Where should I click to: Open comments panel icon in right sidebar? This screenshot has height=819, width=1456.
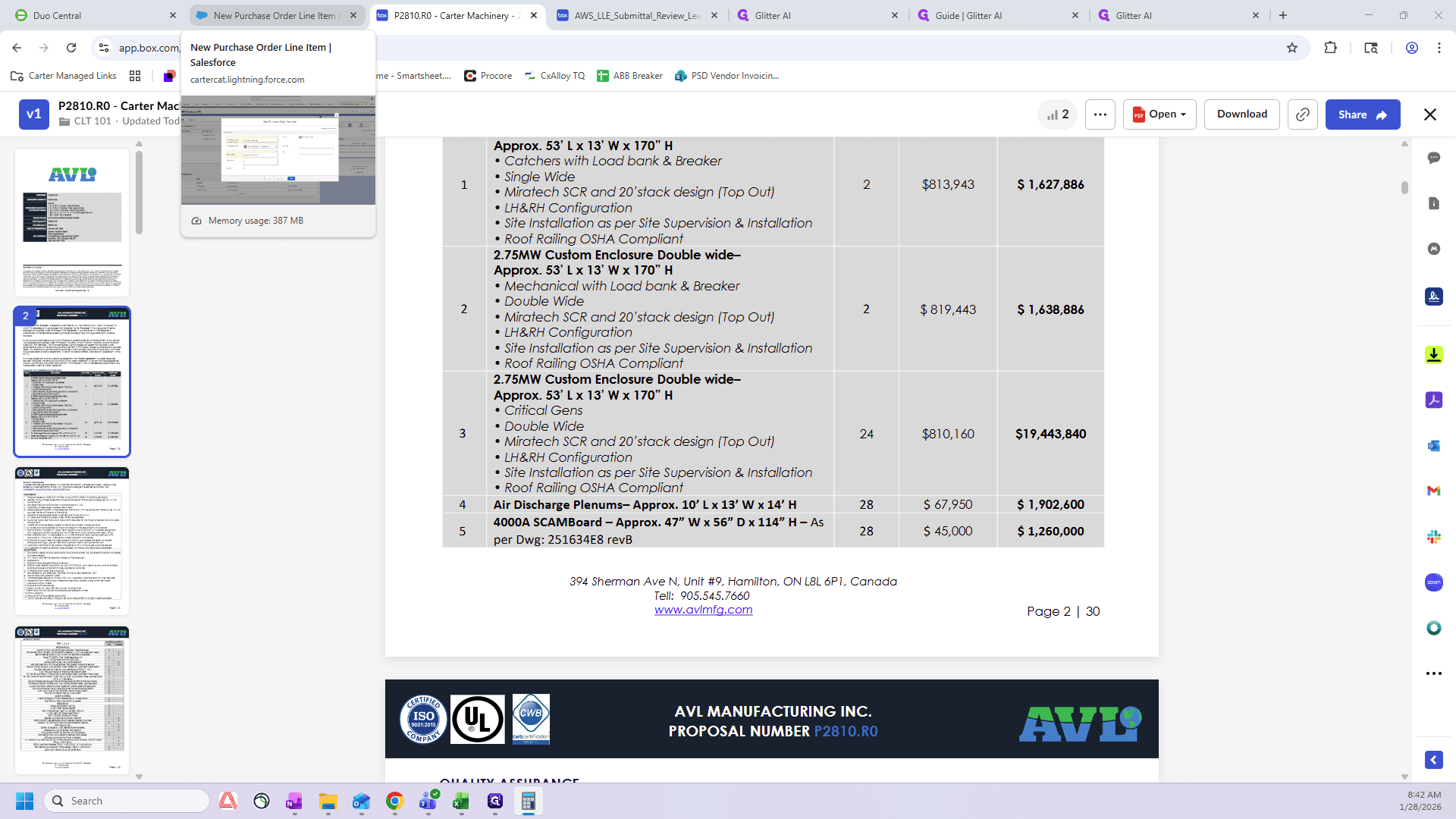pos(1433,158)
